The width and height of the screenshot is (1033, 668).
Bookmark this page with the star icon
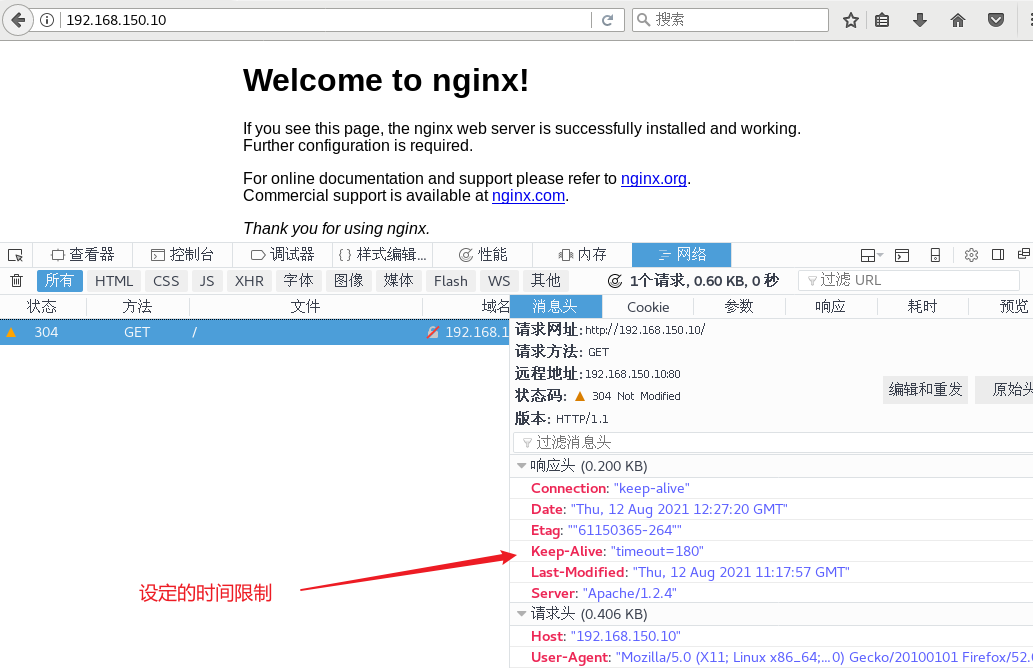(851, 20)
